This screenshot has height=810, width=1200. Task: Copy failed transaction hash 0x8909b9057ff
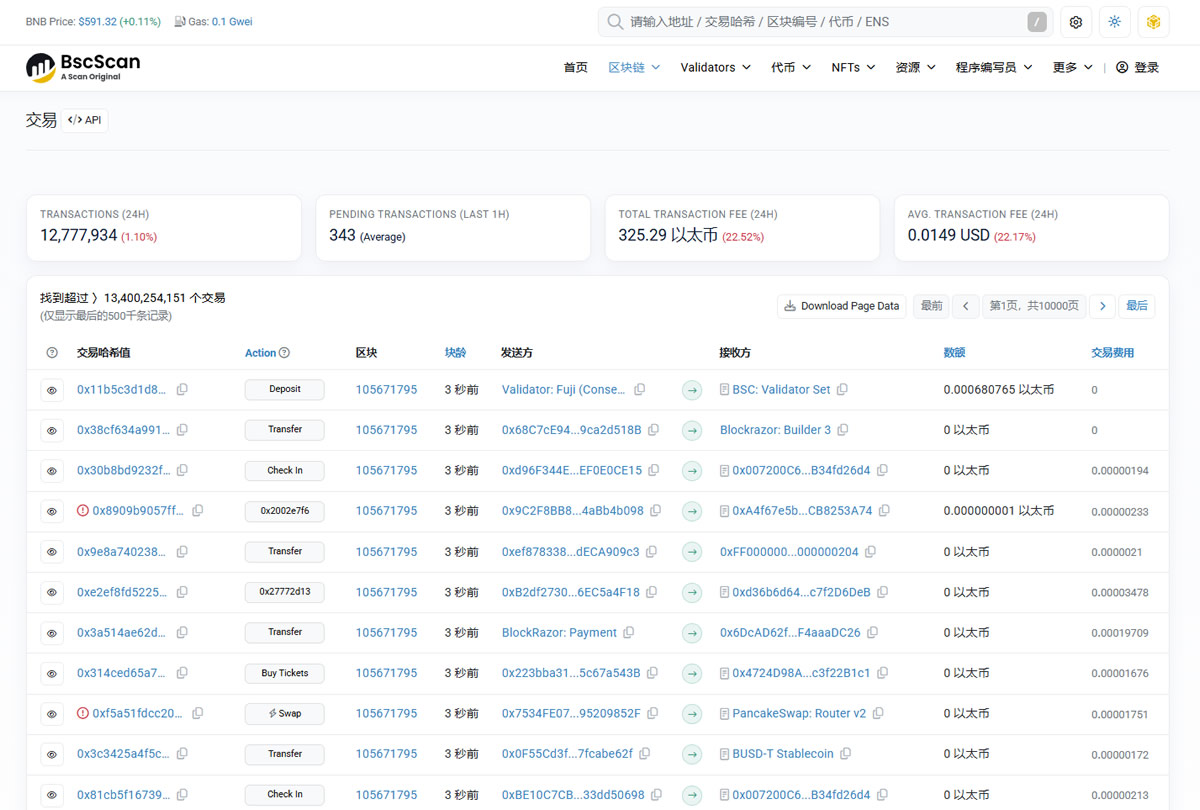pyautogui.click(x=198, y=511)
